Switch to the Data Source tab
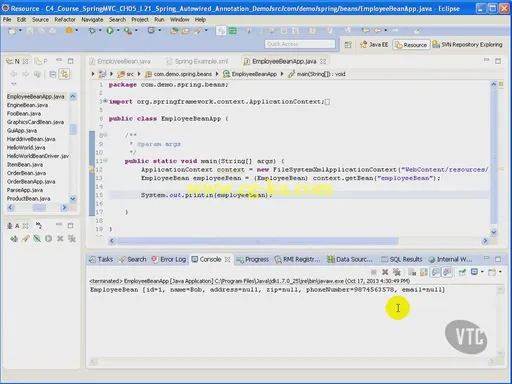The width and height of the screenshot is (512, 384). click(350, 259)
